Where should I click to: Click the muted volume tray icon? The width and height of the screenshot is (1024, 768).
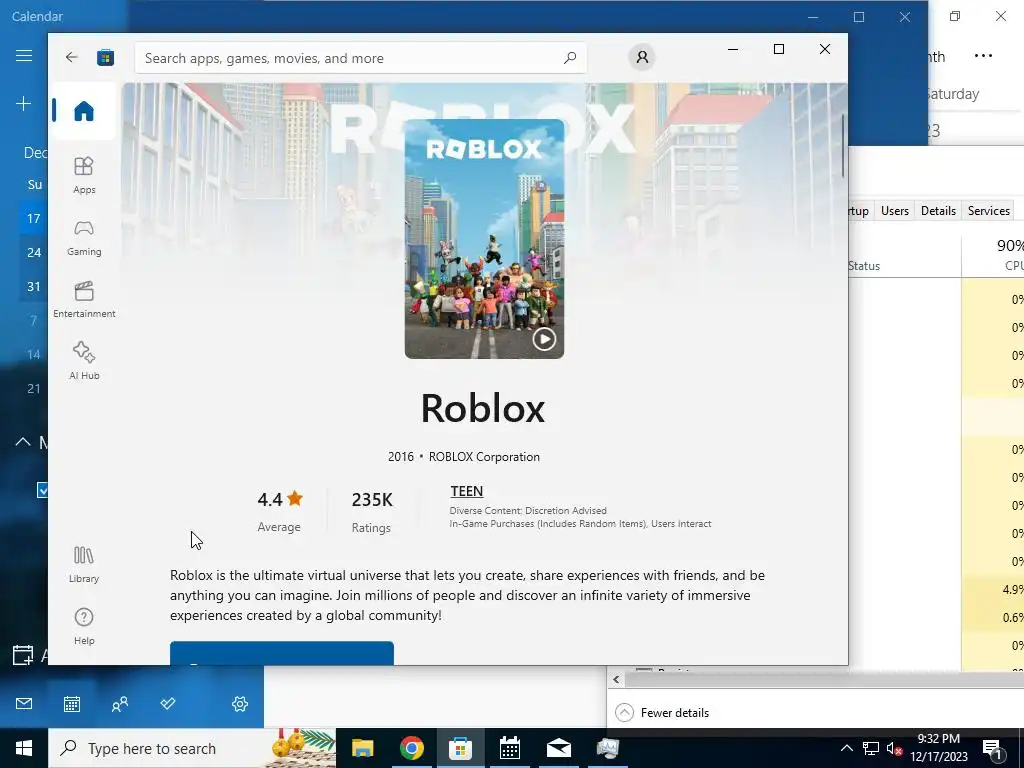click(894, 748)
